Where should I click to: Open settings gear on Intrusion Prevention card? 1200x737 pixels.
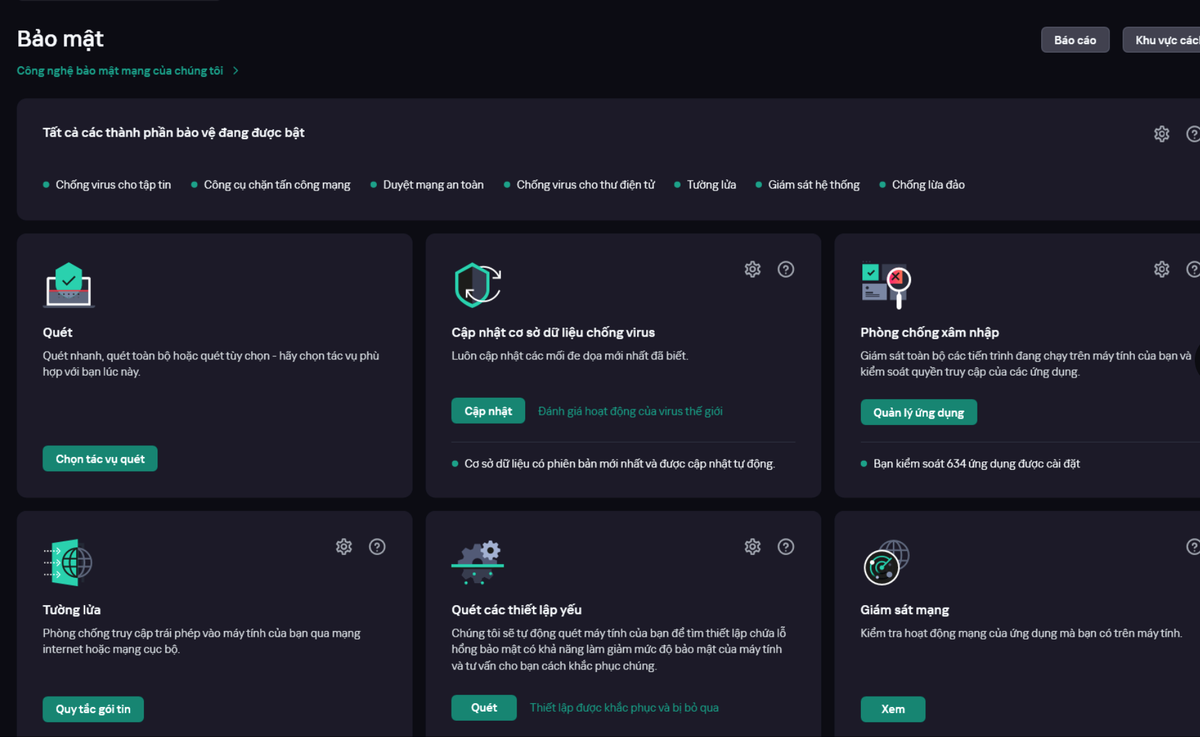[x=1161, y=269]
